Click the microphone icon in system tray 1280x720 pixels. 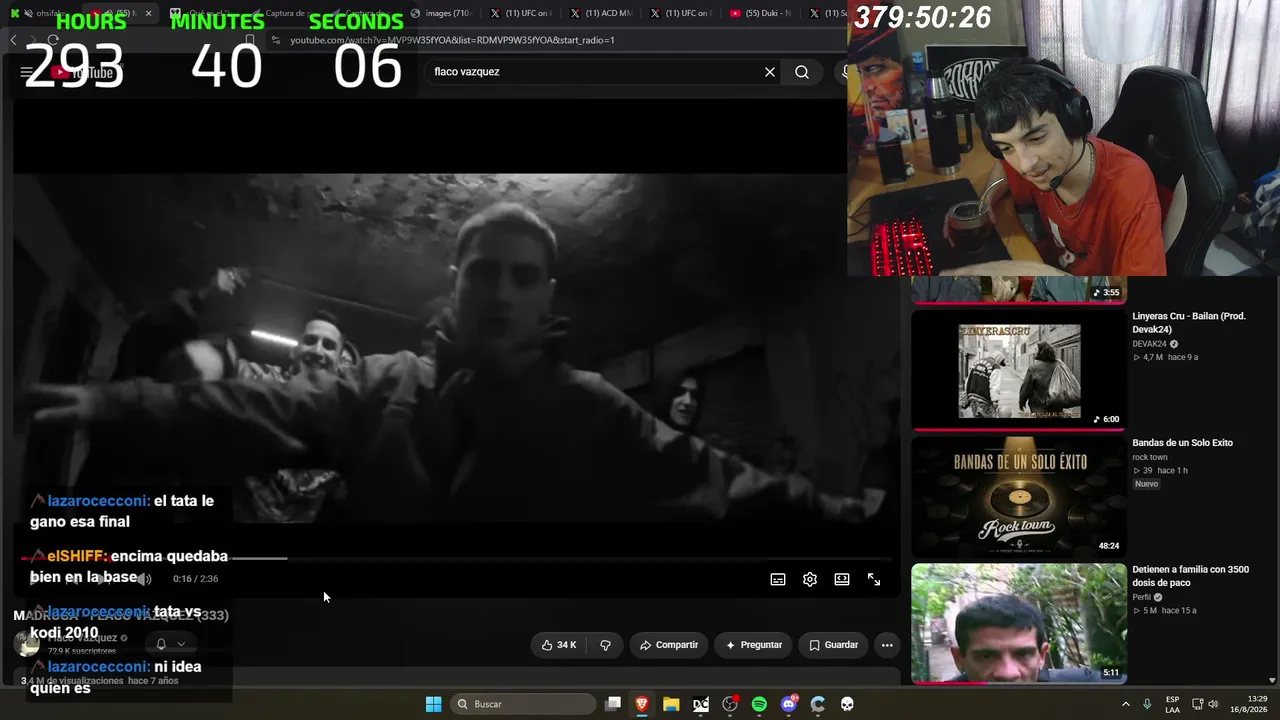pyautogui.click(x=1147, y=704)
